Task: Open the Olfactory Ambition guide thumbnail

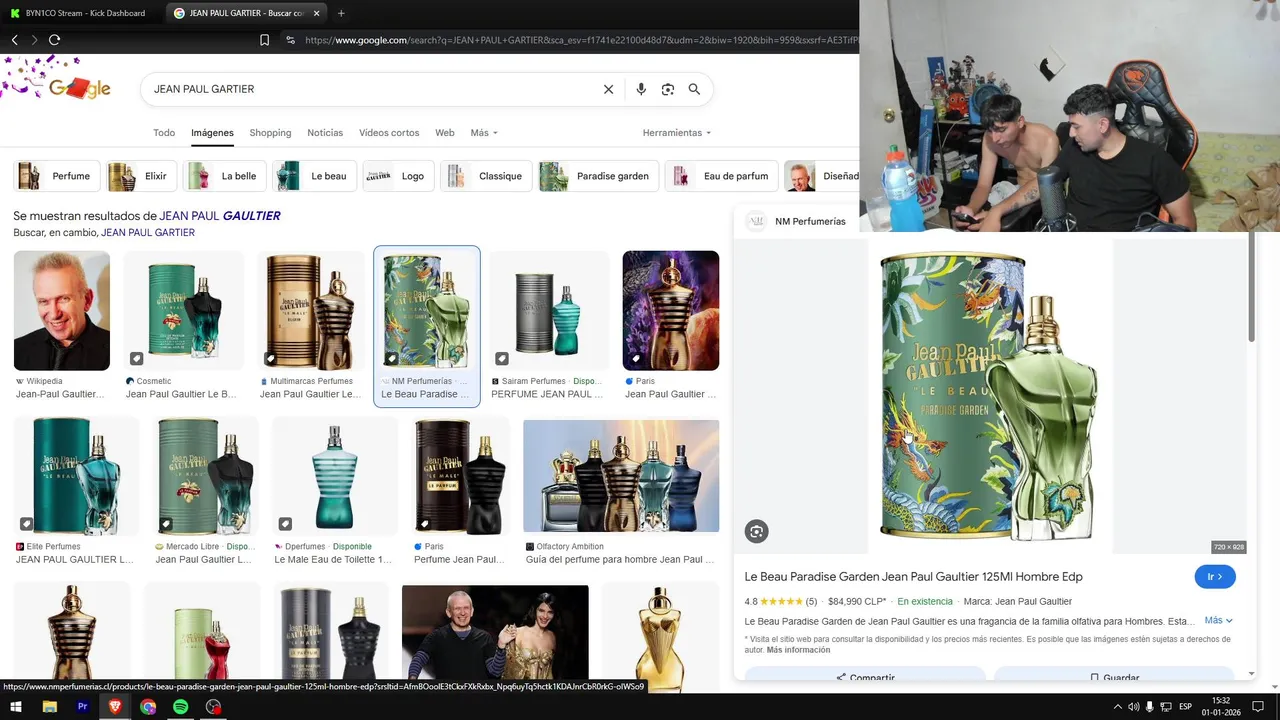Action: (621, 477)
